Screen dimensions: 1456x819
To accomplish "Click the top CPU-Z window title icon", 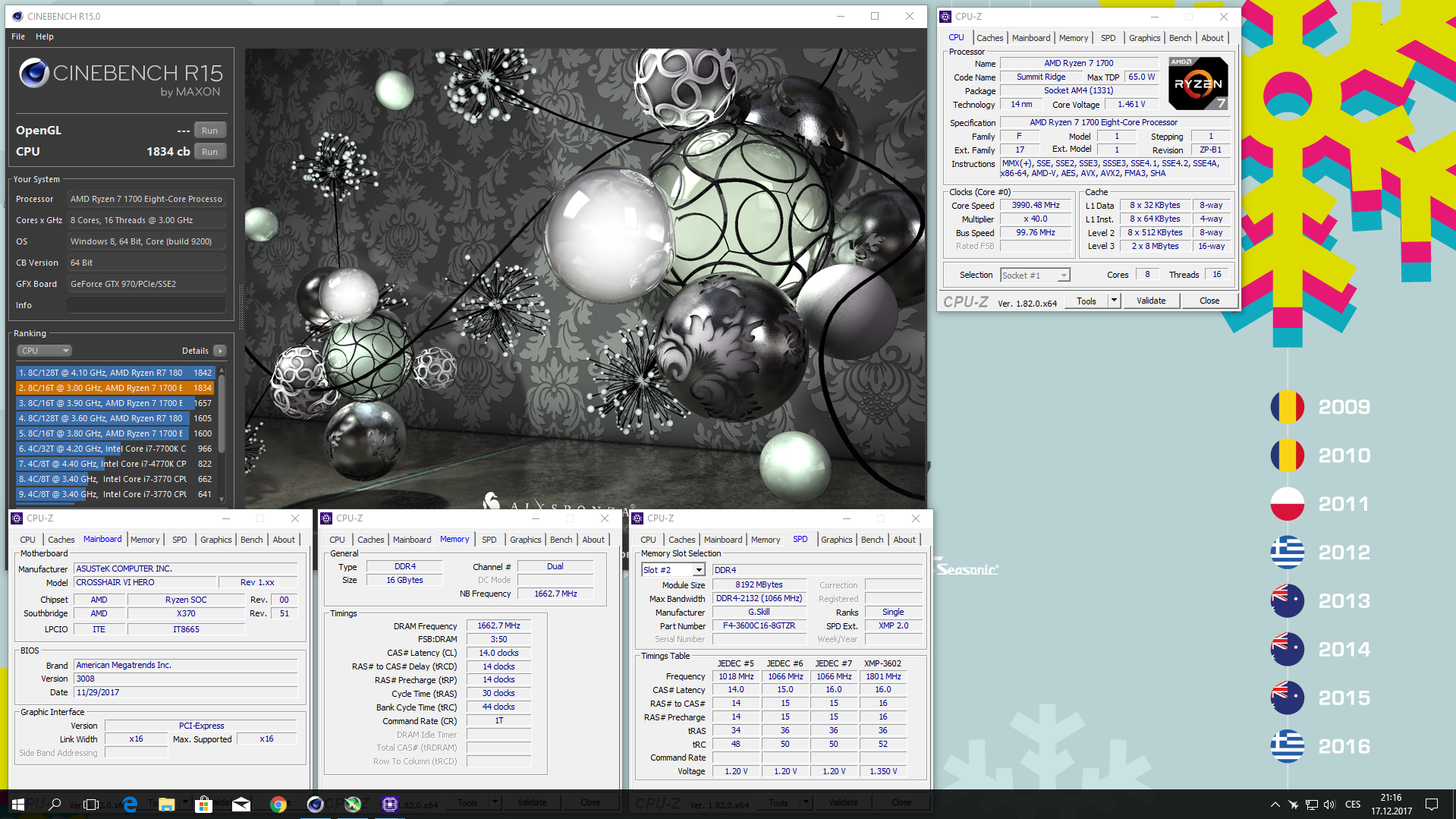I will 945,16.
